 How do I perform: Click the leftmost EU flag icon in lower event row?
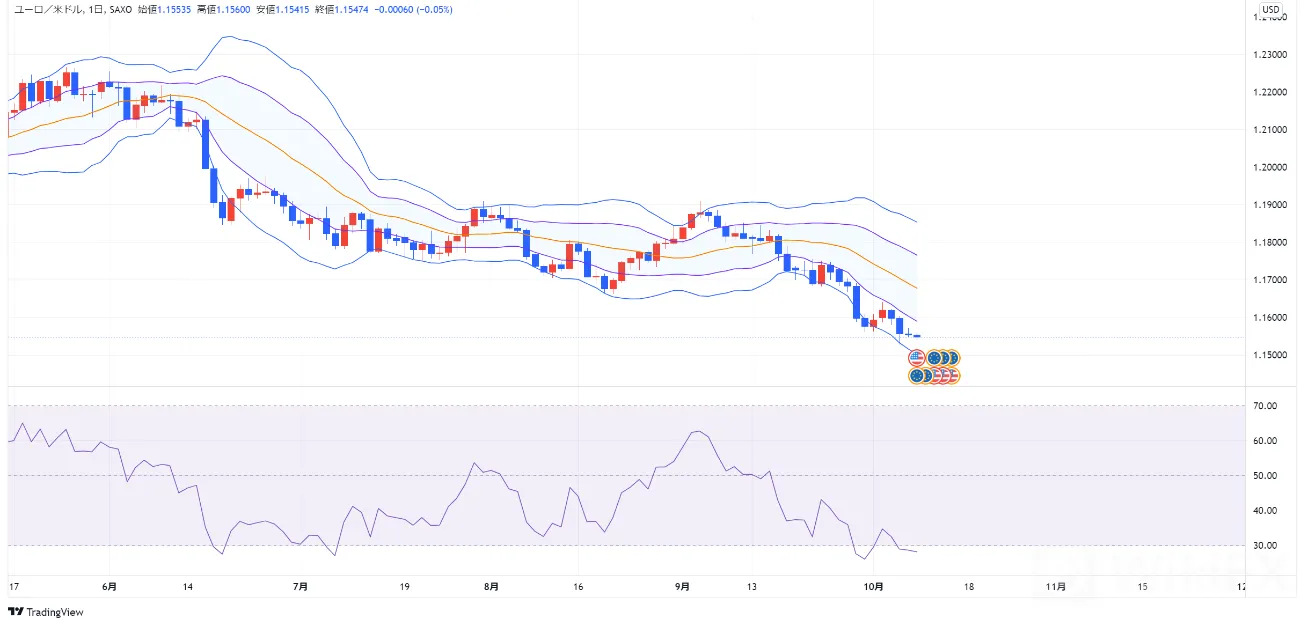click(x=917, y=376)
